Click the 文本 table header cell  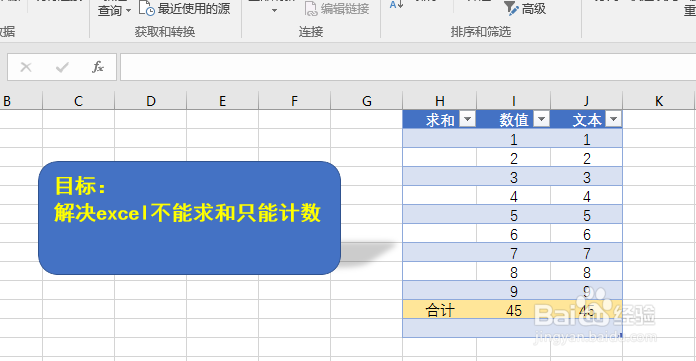point(586,119)
